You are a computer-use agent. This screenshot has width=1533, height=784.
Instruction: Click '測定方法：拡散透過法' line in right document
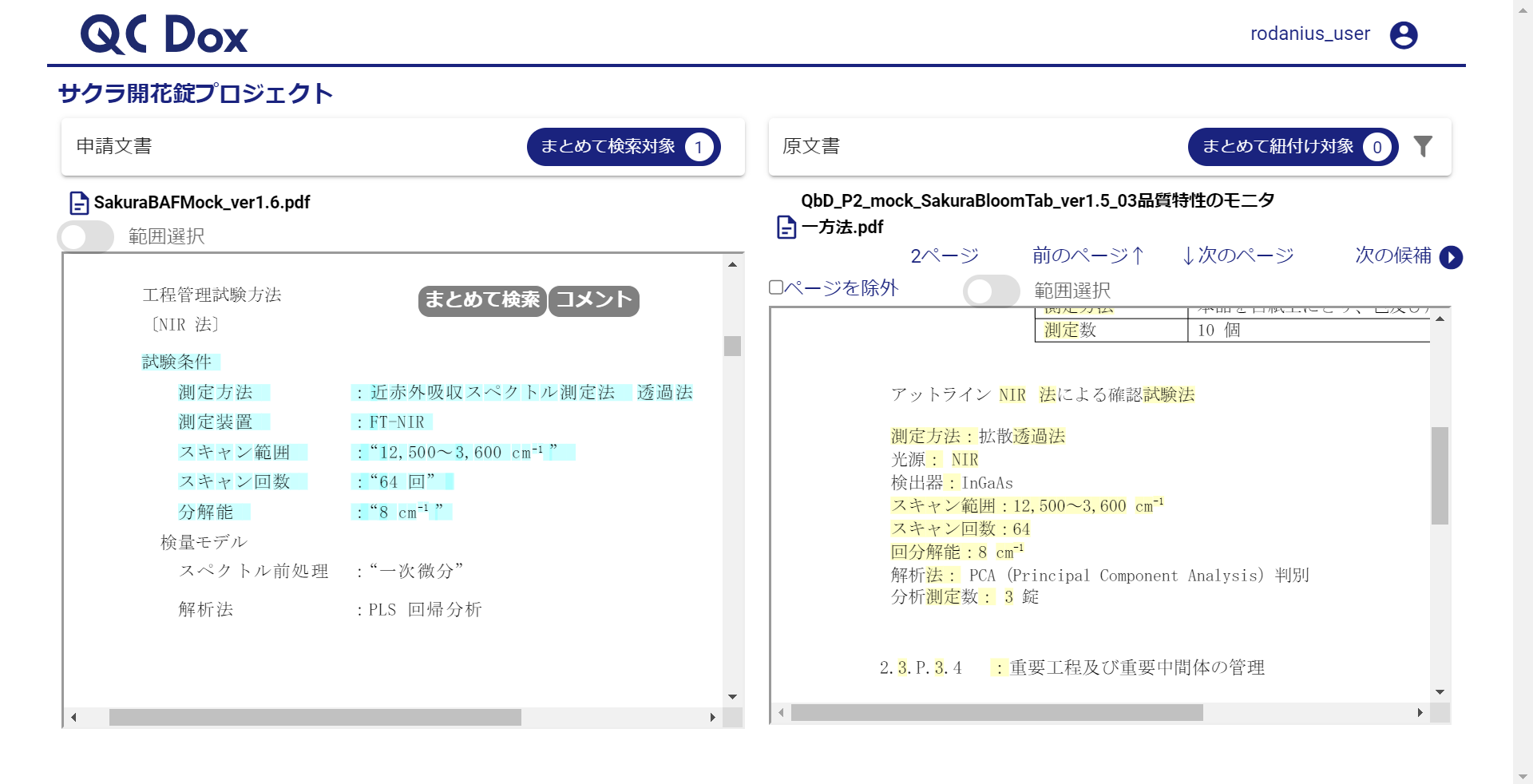pos(978,436)
